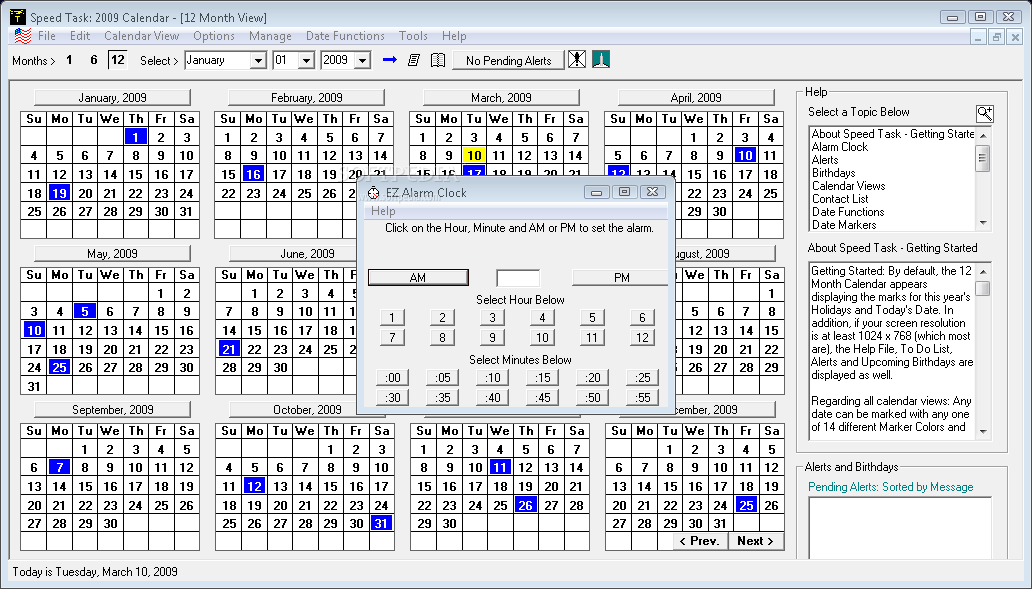
Task: Click the No Pending Alerts button
Action: tap(508, 61)
